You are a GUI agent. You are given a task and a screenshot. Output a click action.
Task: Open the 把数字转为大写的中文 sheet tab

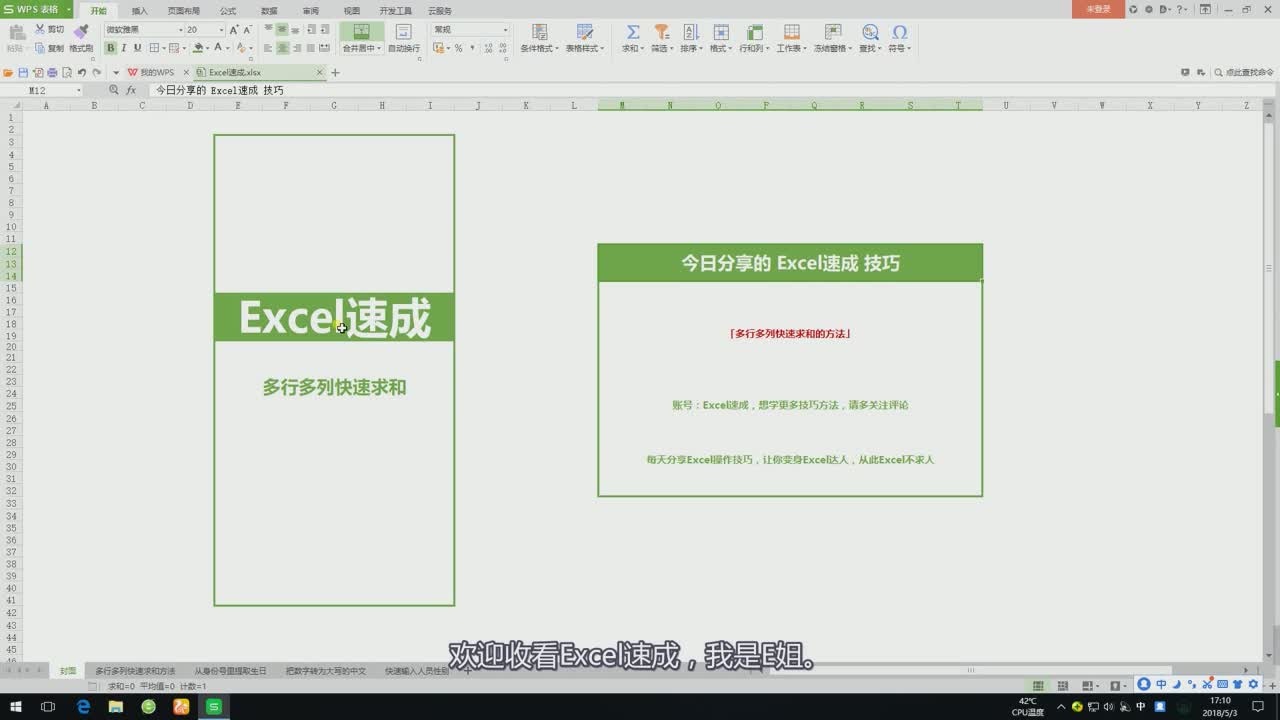pyautogui.click(x=326, y=671)
